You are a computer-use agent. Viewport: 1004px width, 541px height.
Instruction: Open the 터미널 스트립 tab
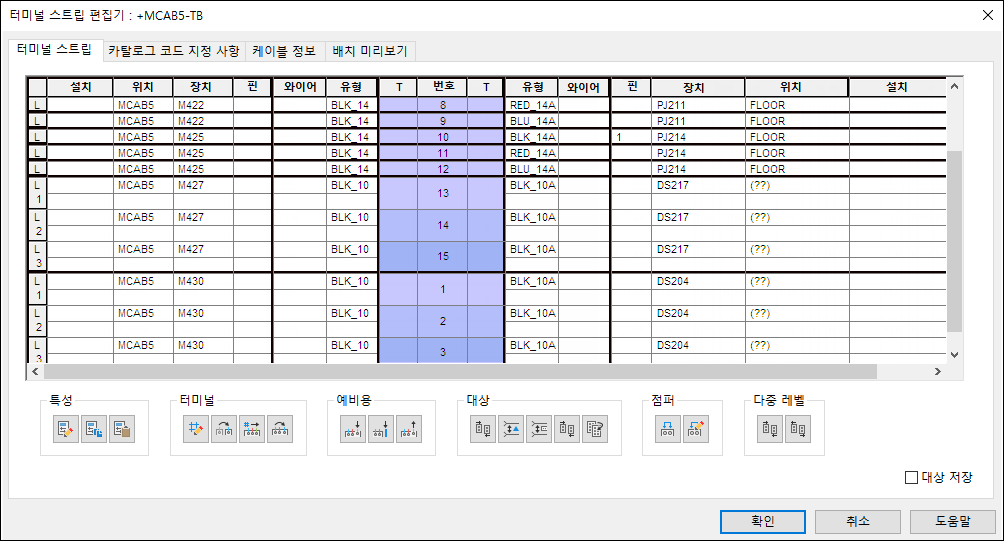[54, 49]
